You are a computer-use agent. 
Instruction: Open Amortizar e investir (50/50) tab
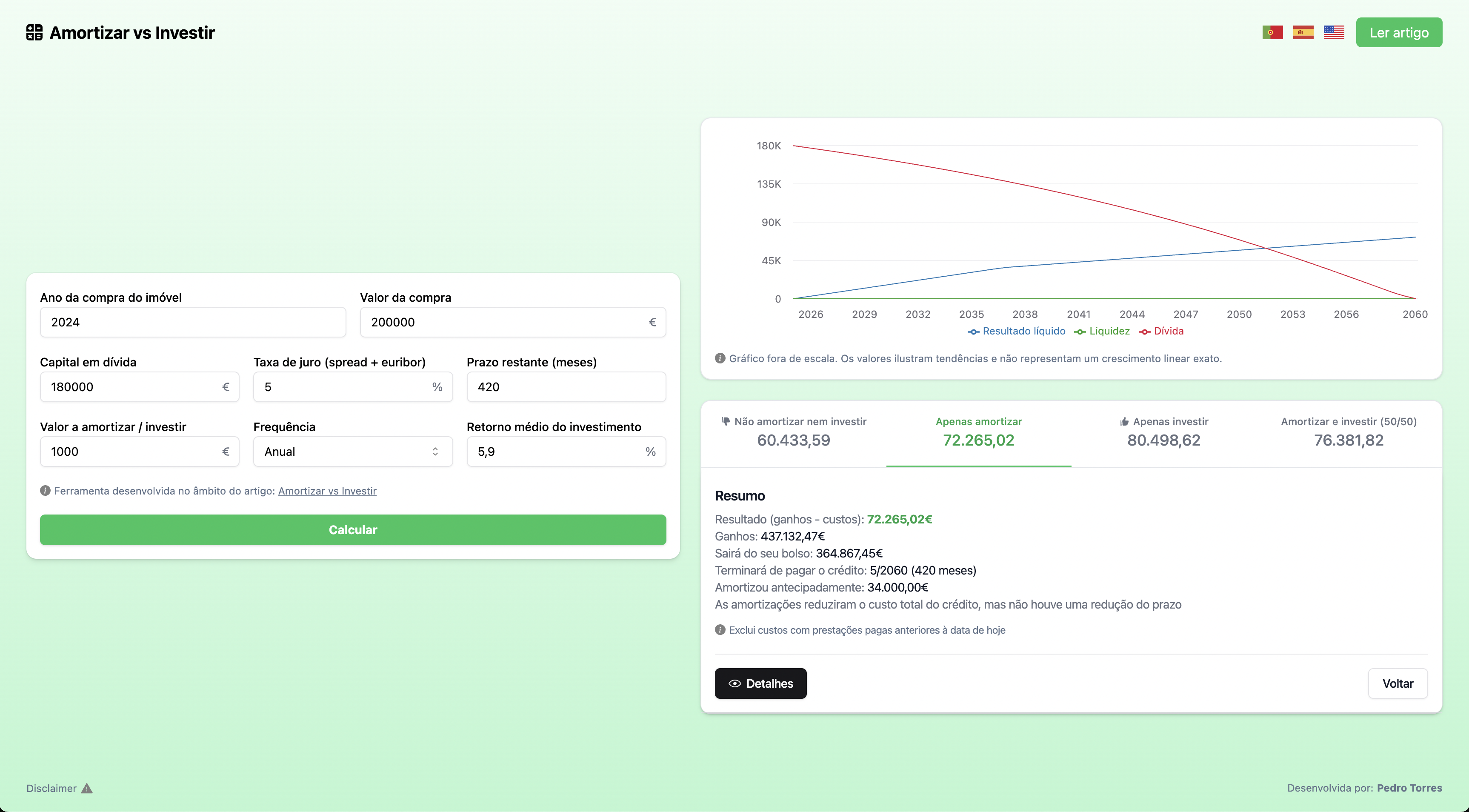click(x=1348, y=432)
